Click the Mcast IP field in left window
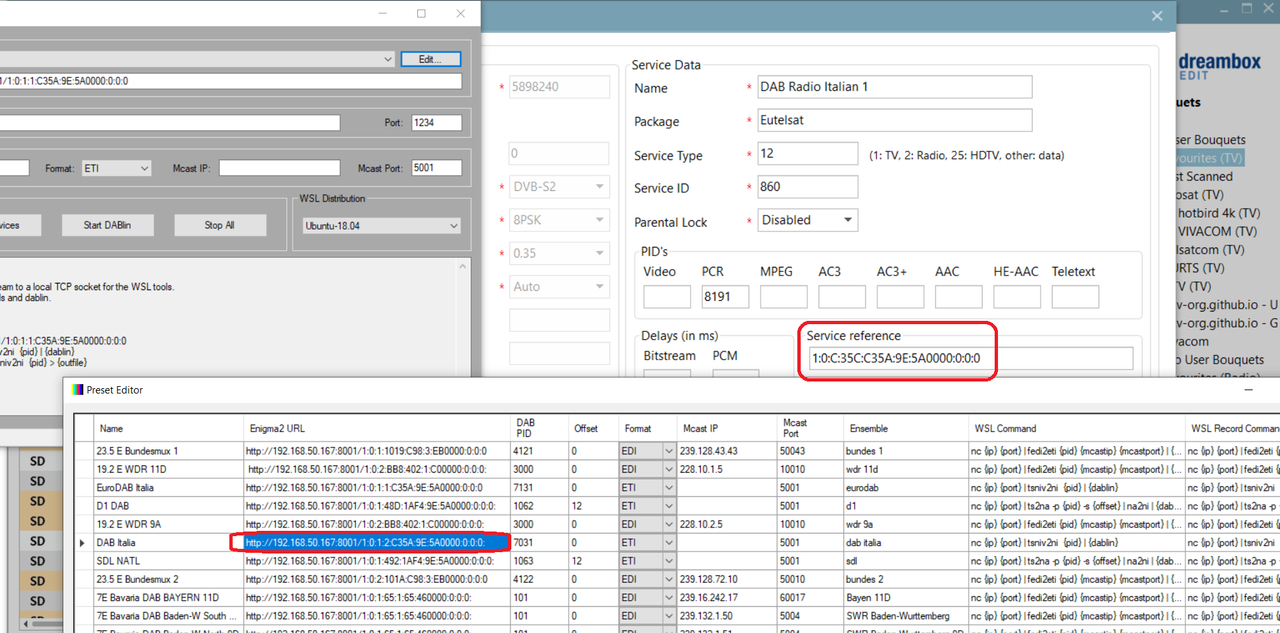The width and height of the screenshot is (1280, 633). (279, 168)
